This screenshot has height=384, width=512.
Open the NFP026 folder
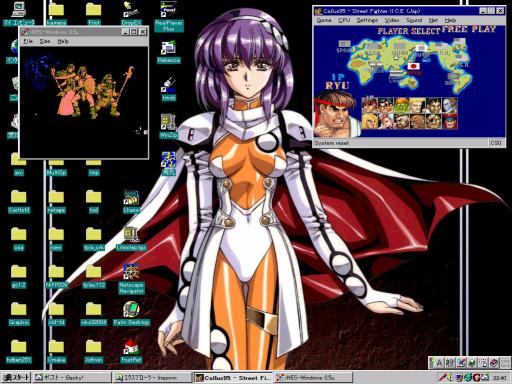tap(56, 277)
